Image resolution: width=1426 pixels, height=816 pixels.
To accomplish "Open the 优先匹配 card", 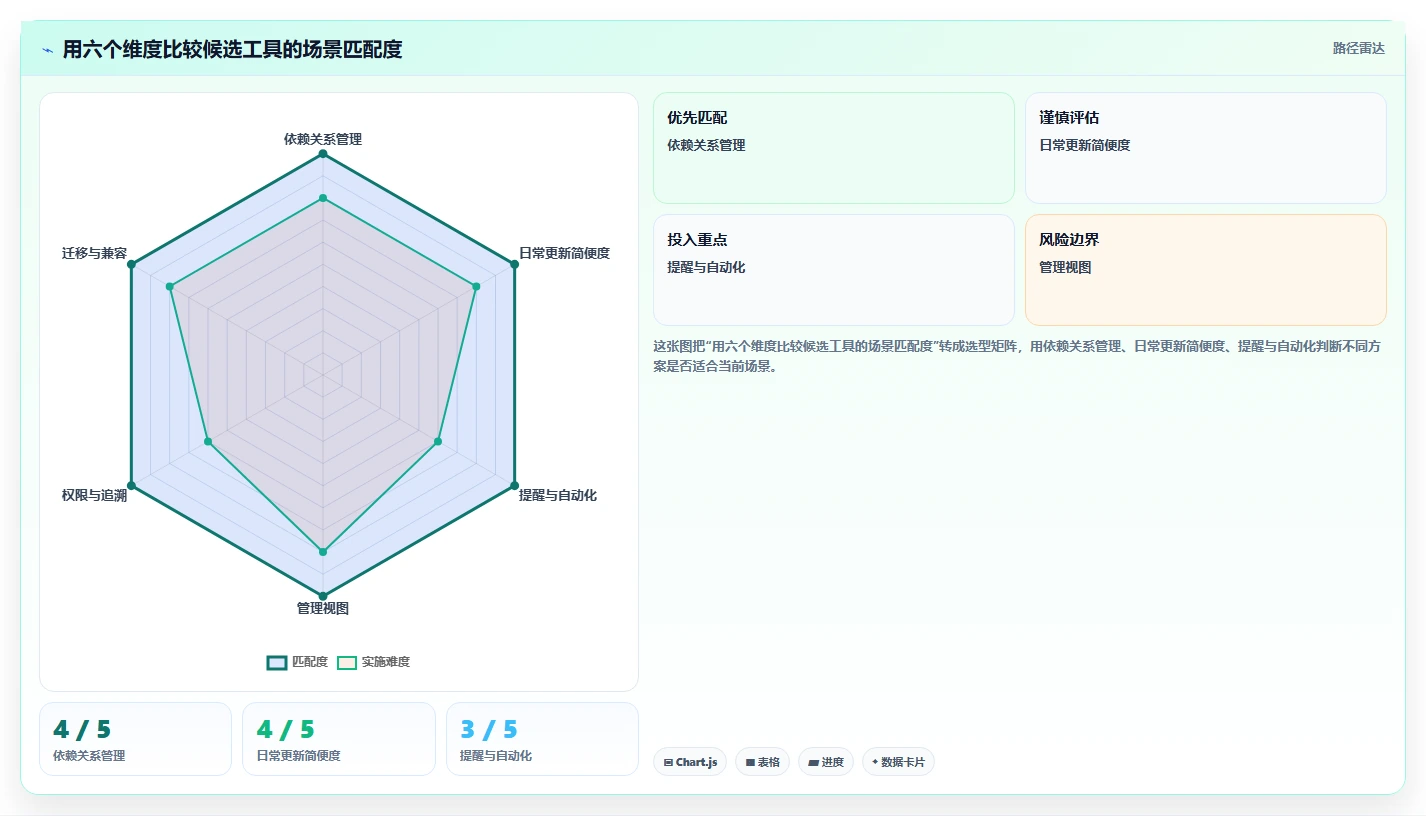I will pyautogui.click(x=834, y=148).
